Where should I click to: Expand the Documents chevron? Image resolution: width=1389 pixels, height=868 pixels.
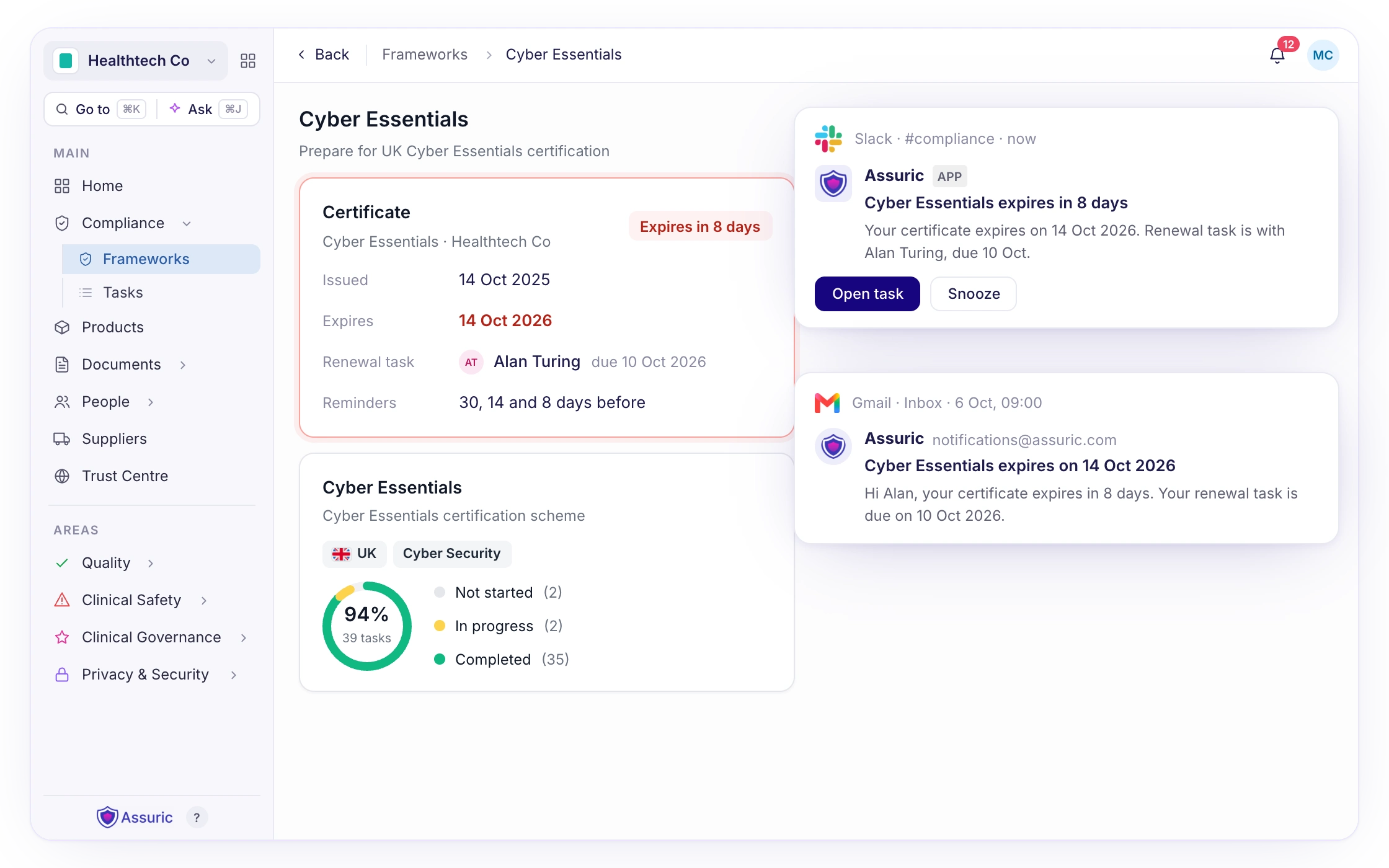[x=183, y=365]
